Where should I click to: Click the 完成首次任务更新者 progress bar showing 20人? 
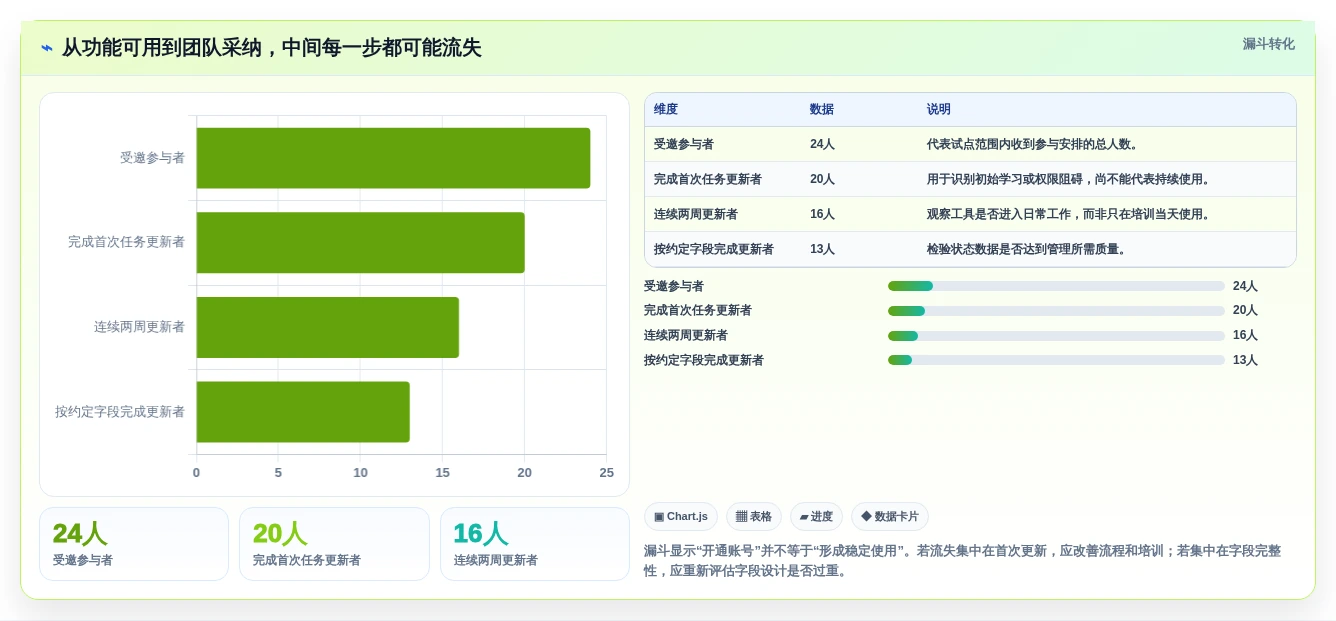click(1056, 311)
